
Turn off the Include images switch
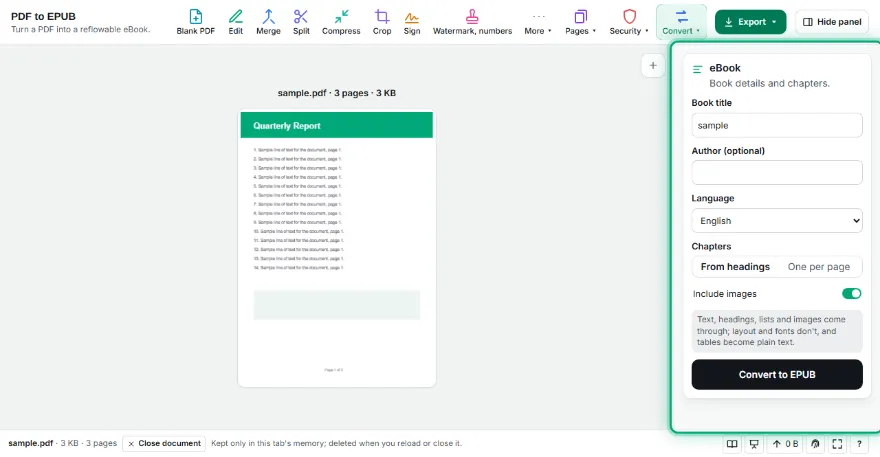(x=851, y=294)
